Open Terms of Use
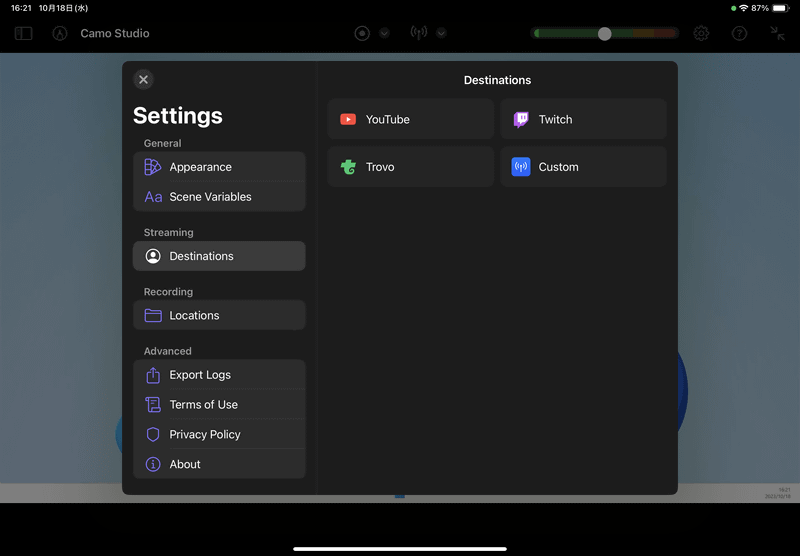The width and height of the screenshot is (800, 556). tap(219, 405)
